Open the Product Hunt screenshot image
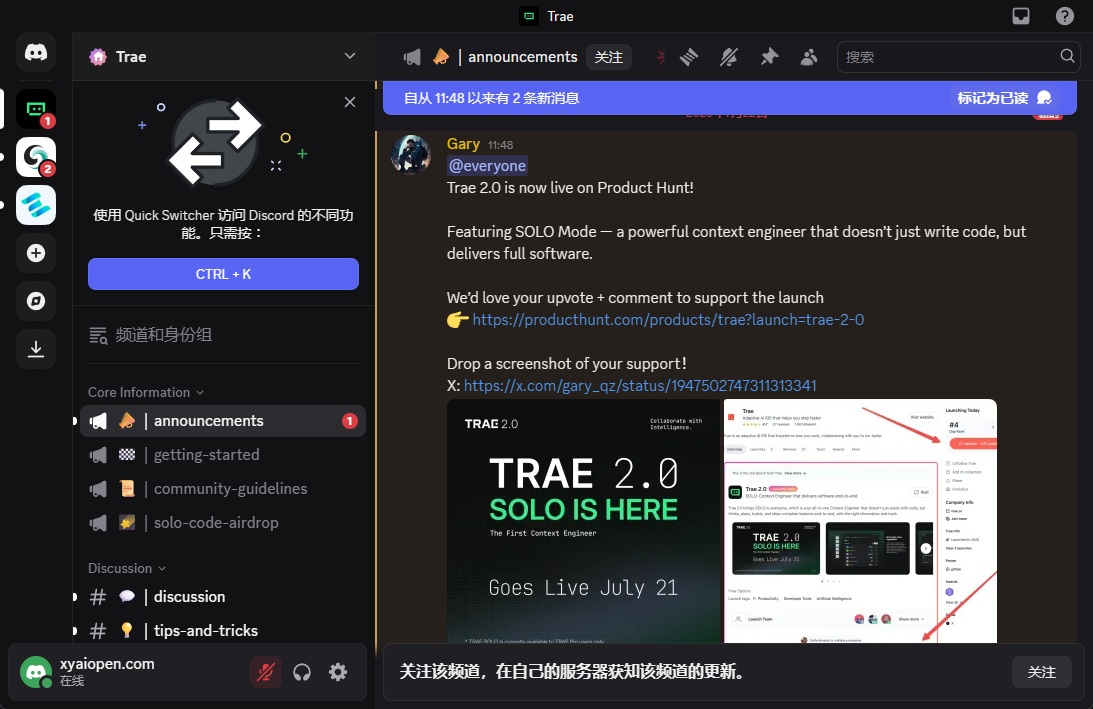Viewport: 1093px width, 709px height. 860,521
